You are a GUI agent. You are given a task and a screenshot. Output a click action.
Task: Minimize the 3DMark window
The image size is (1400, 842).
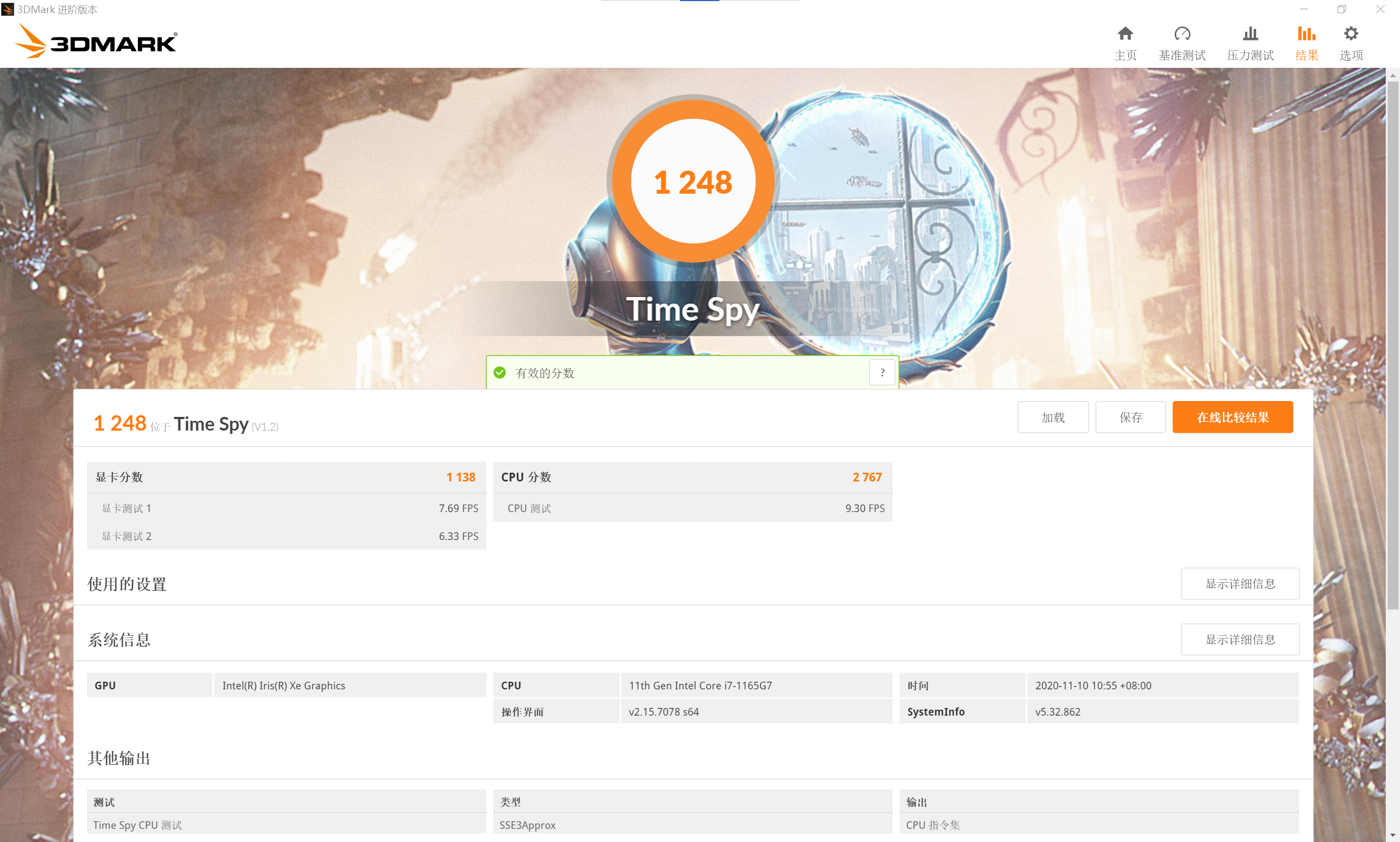pos(1303,9)
